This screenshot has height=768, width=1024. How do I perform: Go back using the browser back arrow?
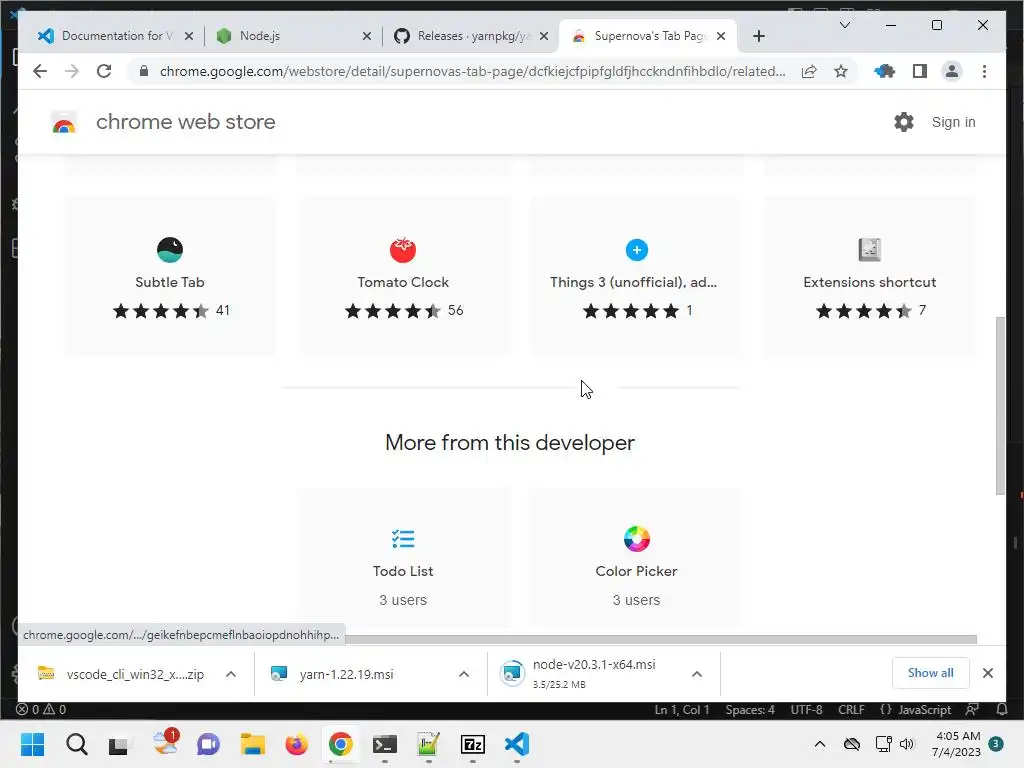40,71
